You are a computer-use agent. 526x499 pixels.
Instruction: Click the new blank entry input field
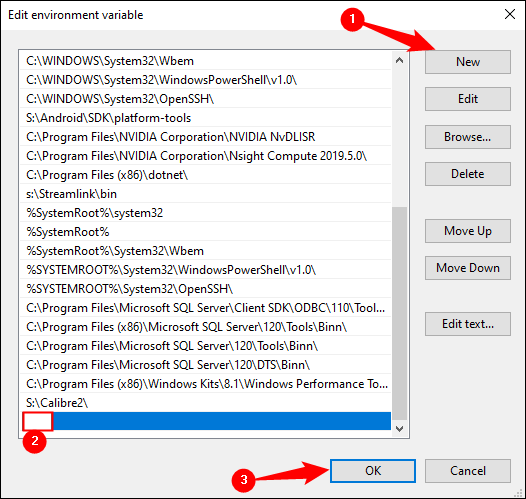click(x=38, y=421)
